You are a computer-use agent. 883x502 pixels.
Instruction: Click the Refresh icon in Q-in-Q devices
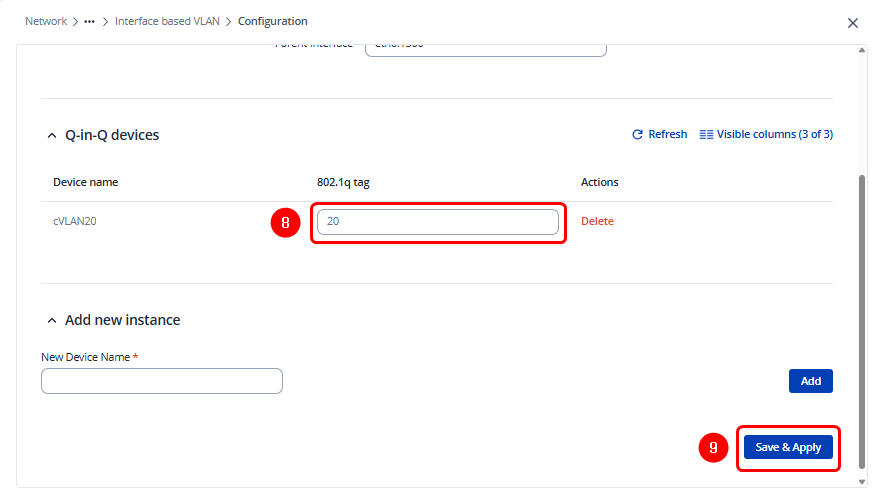click(x=637, y=134)
